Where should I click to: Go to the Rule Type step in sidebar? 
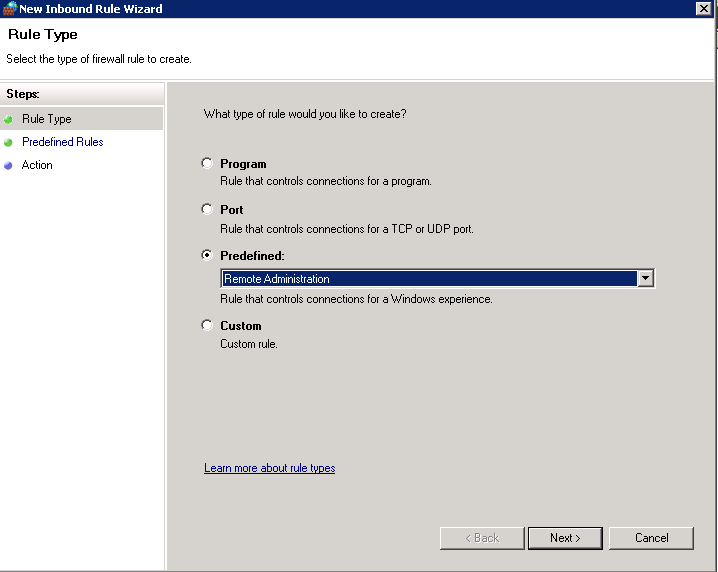click(x=47, y=119)
